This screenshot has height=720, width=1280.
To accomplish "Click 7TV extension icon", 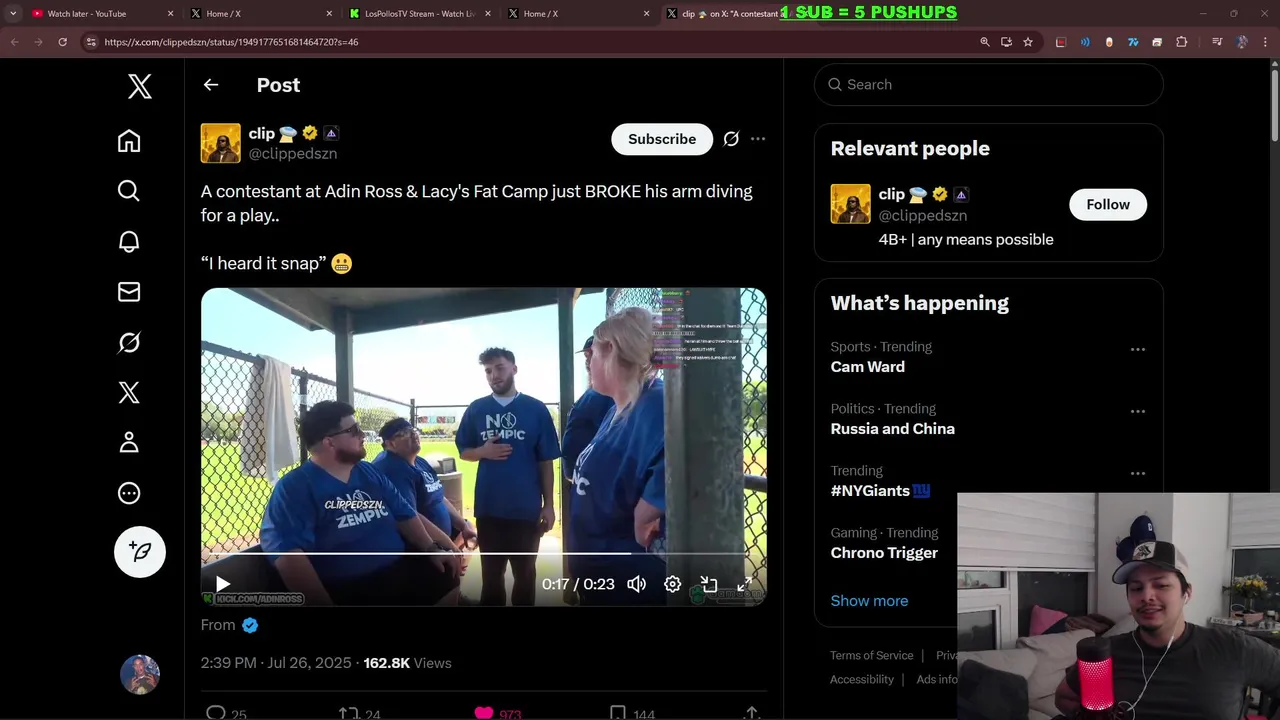I will pyautogui.click(x=1133, y=42).
